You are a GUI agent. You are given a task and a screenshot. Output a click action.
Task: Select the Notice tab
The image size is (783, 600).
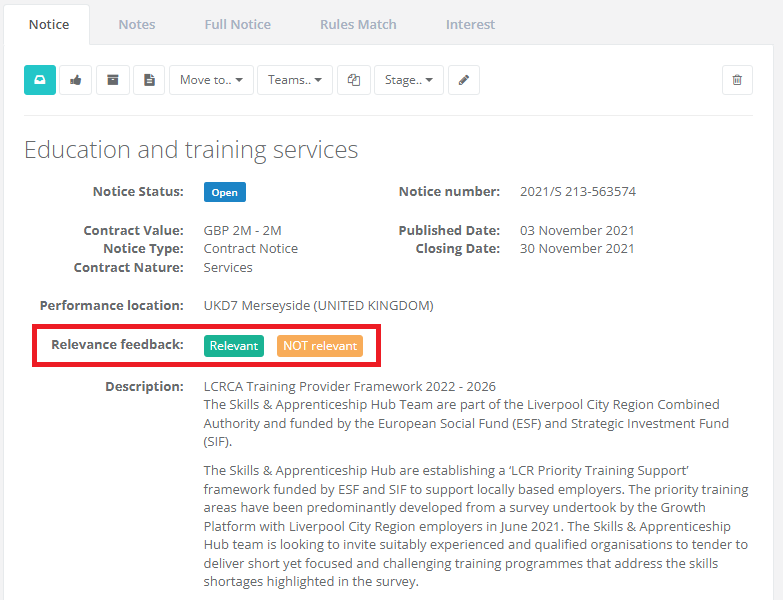pos(49,24)
